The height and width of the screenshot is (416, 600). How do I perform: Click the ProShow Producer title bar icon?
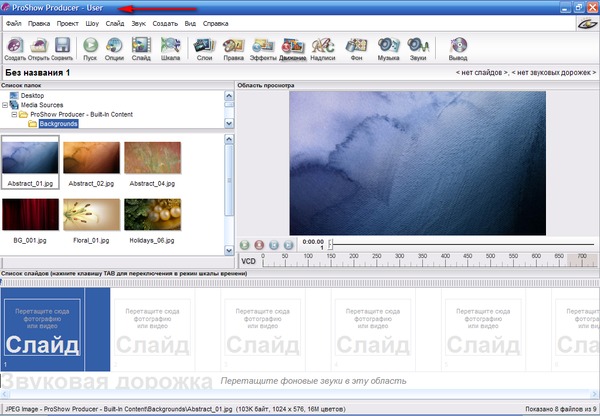[5, 7]
